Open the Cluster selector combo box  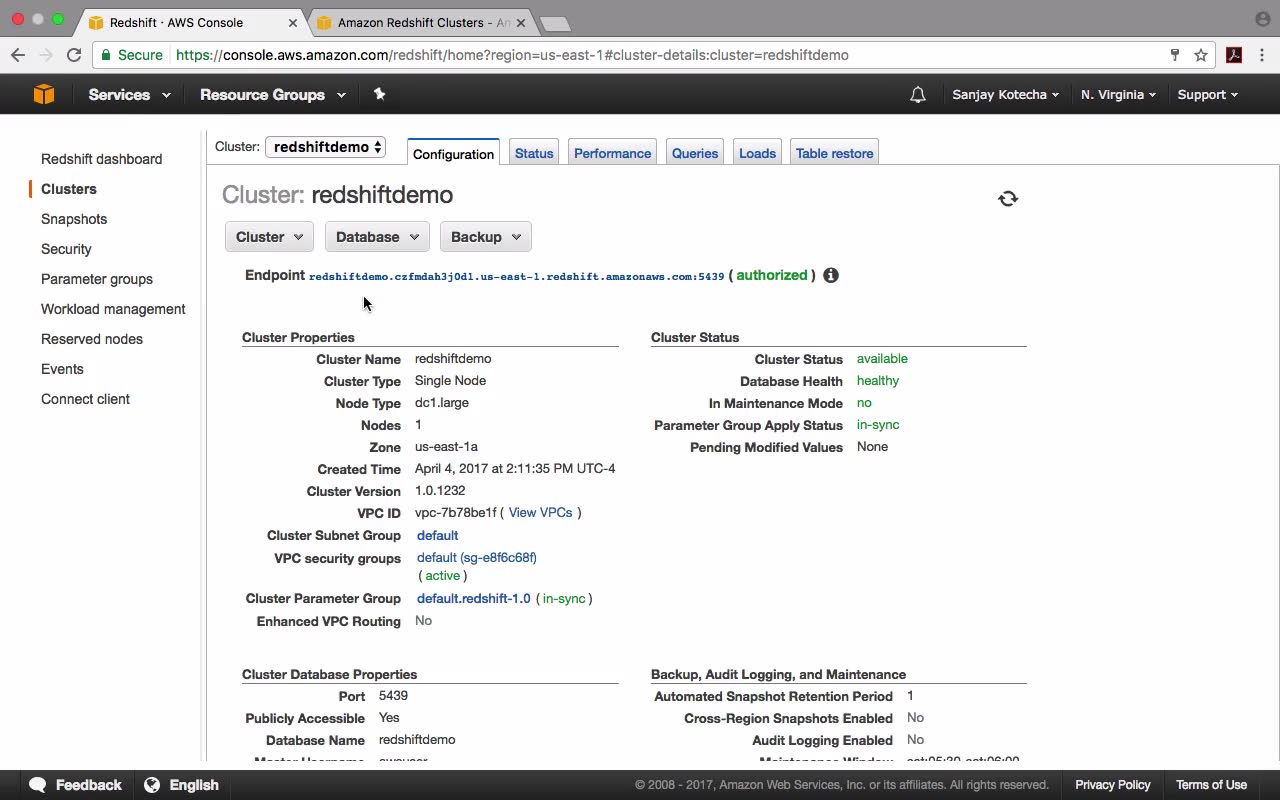click(325, 147)
